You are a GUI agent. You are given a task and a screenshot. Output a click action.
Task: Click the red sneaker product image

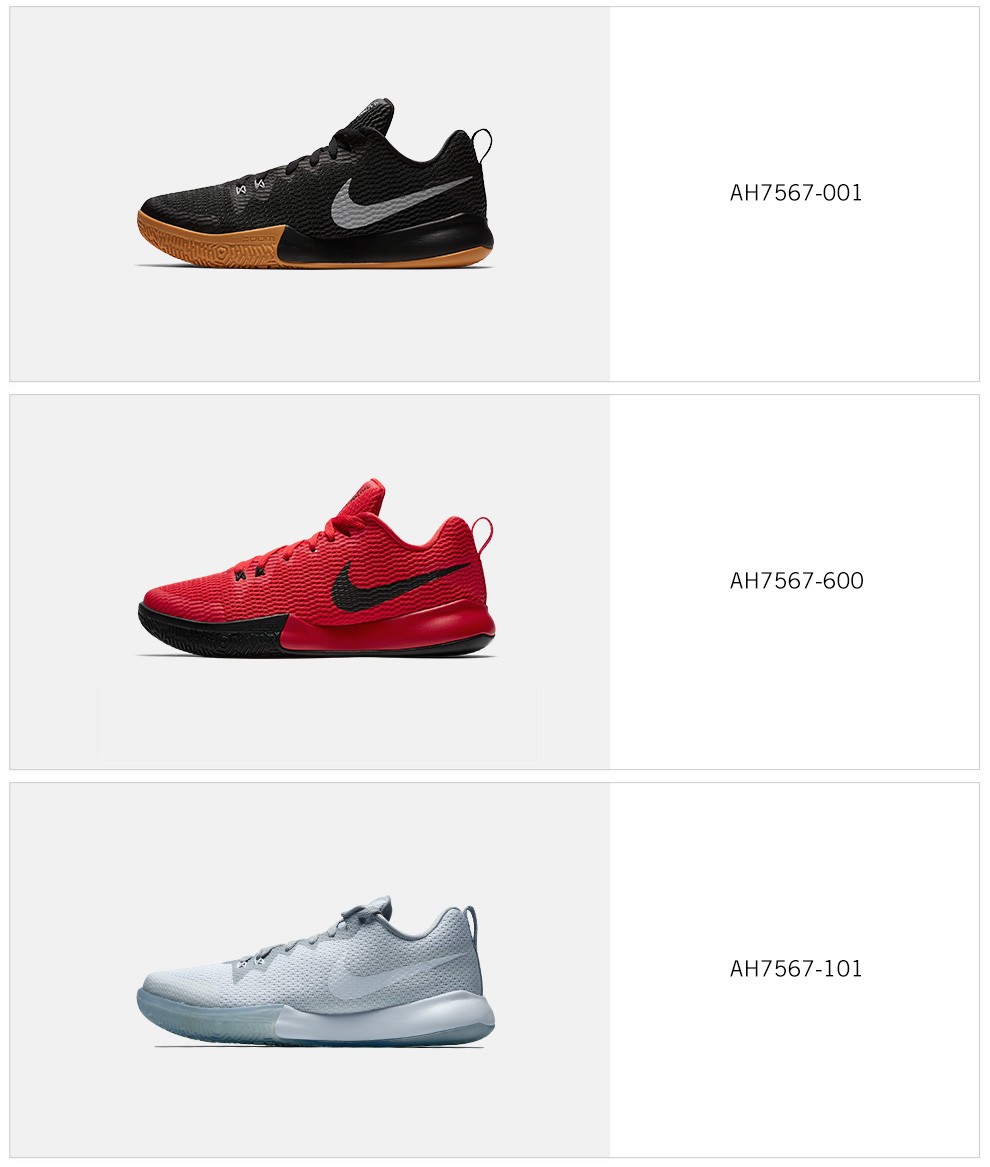tap(316, 567)
